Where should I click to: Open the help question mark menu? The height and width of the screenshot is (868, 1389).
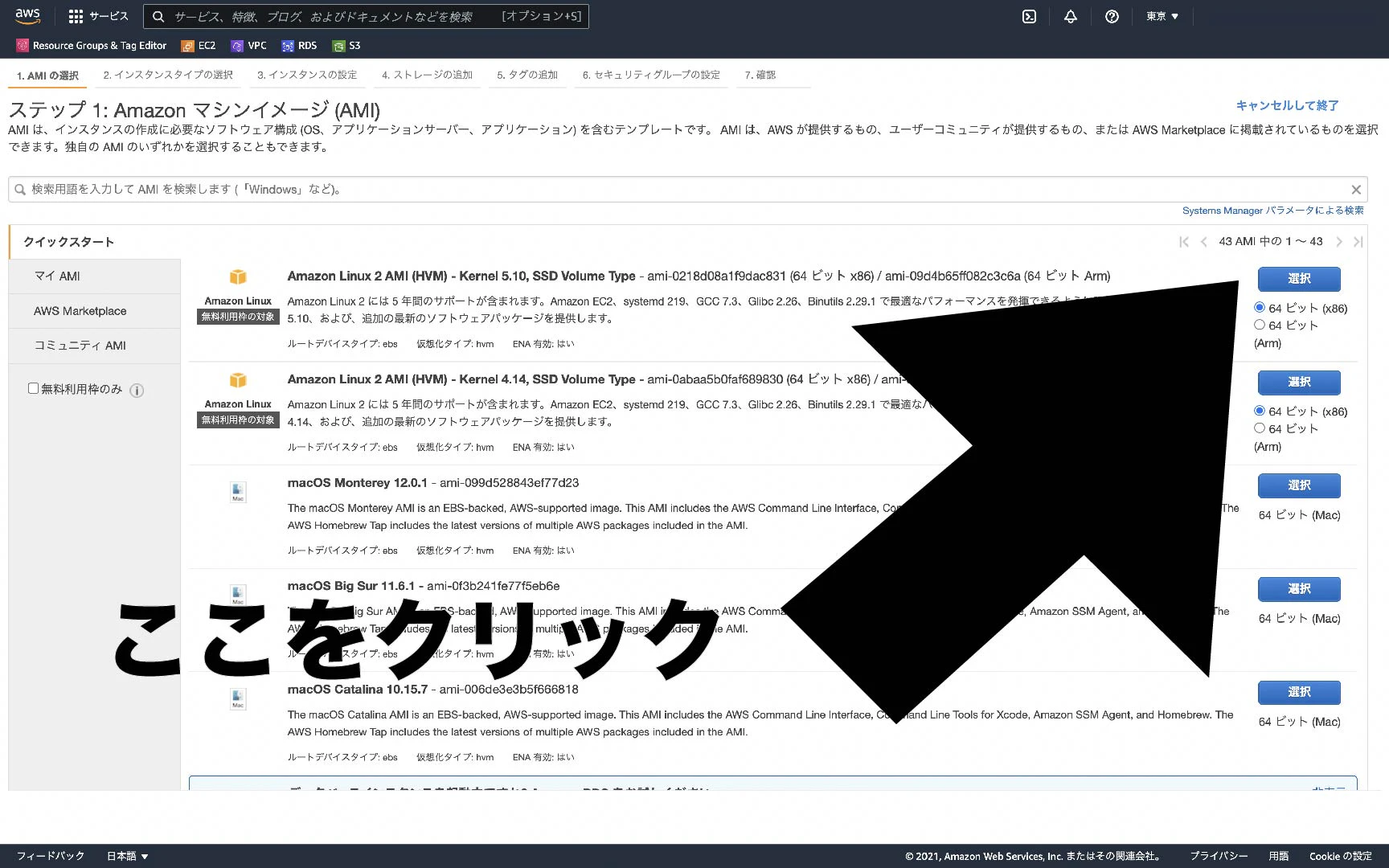[x=1112, y=16]
